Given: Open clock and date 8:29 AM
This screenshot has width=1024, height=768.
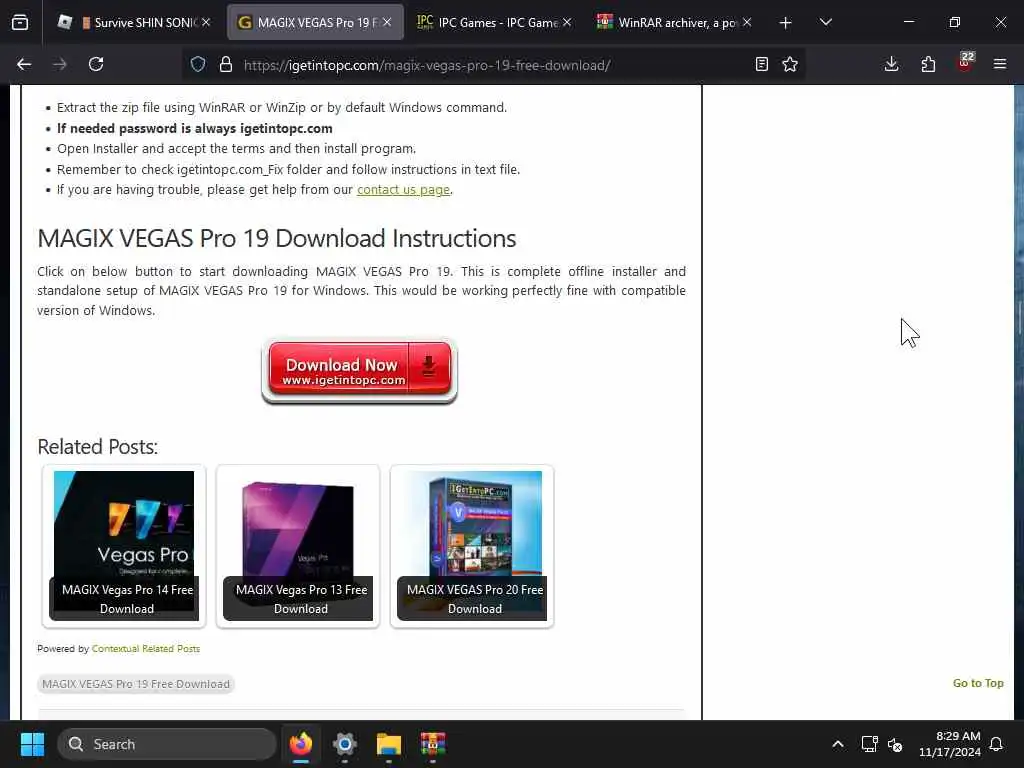Looking at the screenshot, I should [x=950, y=744].
